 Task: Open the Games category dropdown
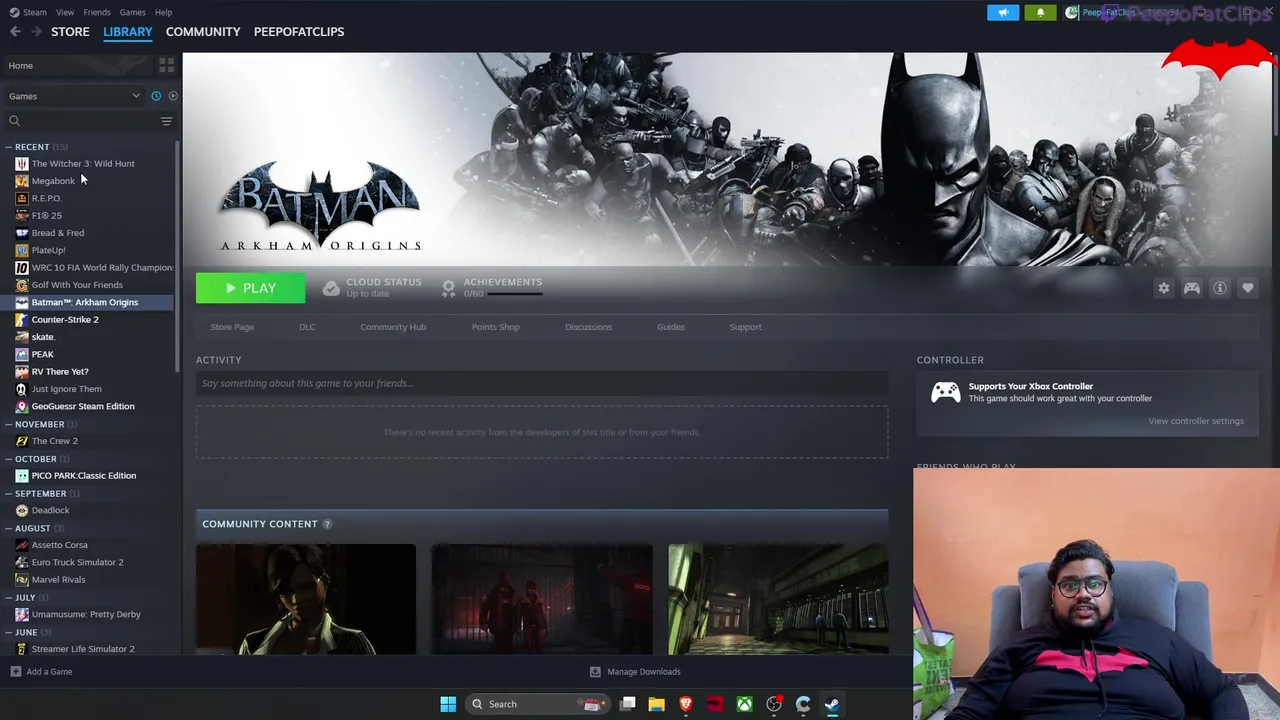click(x=75, y=96)
